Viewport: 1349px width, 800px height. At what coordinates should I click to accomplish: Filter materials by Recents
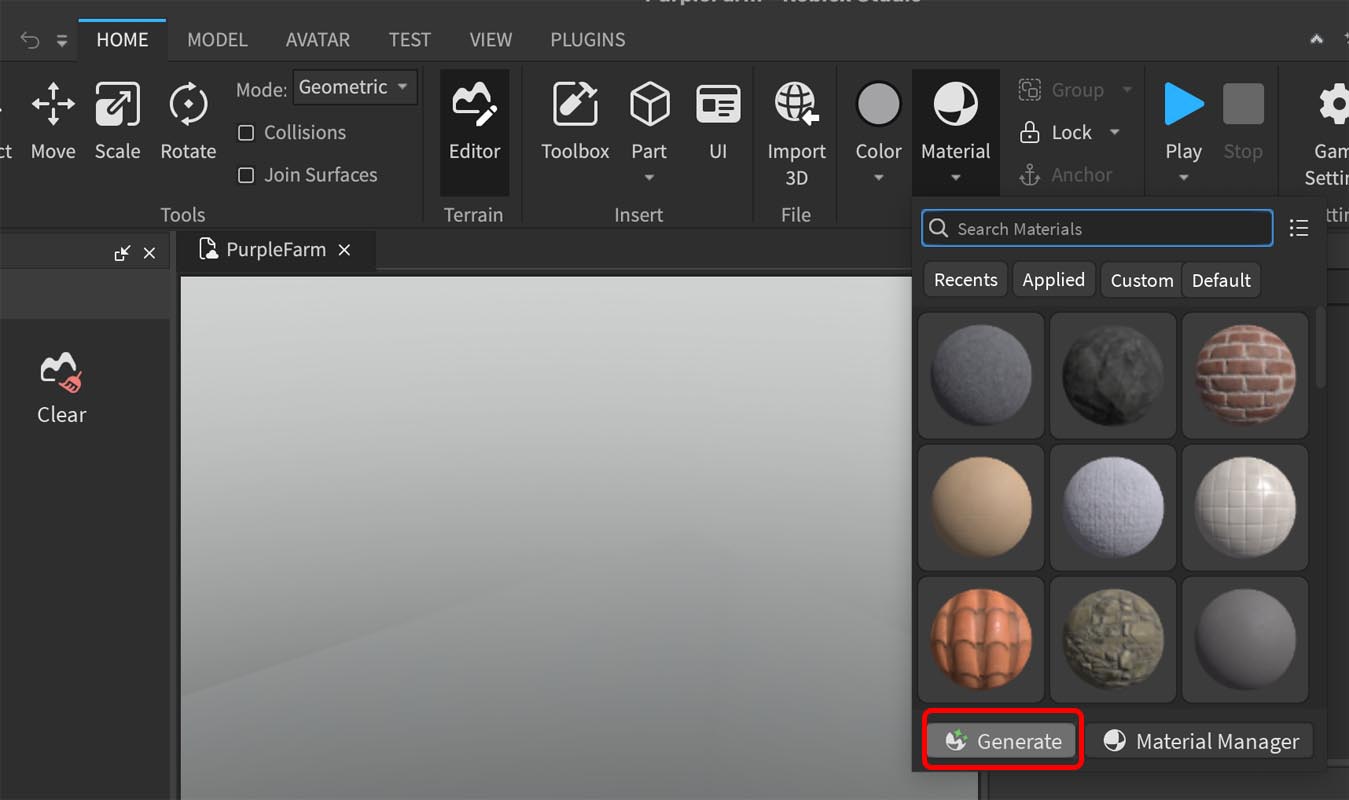(x=965, y=280)
